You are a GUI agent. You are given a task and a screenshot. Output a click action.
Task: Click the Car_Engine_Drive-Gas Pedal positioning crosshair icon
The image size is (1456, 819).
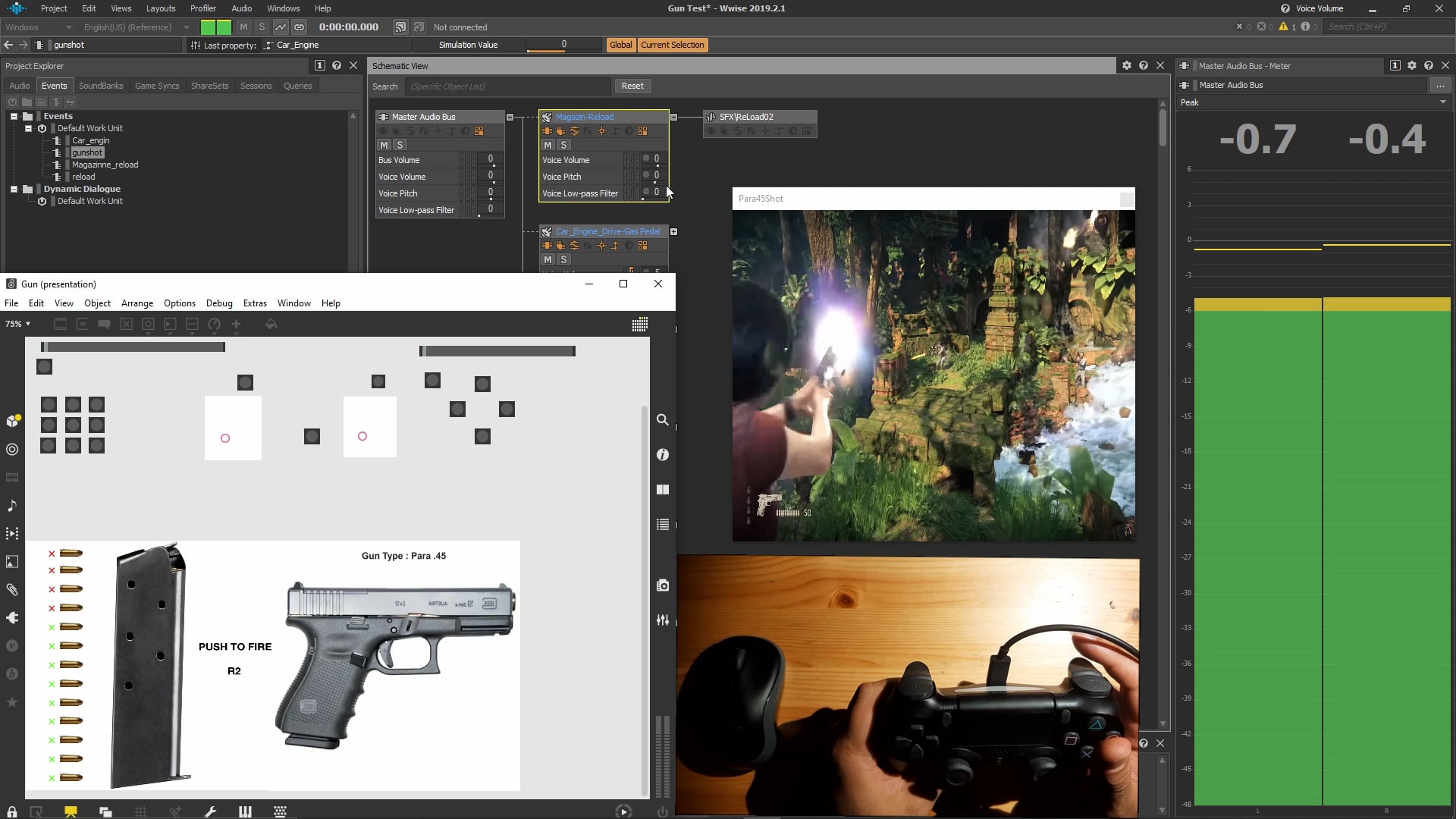pyautogui.click(x=601, y=246)
